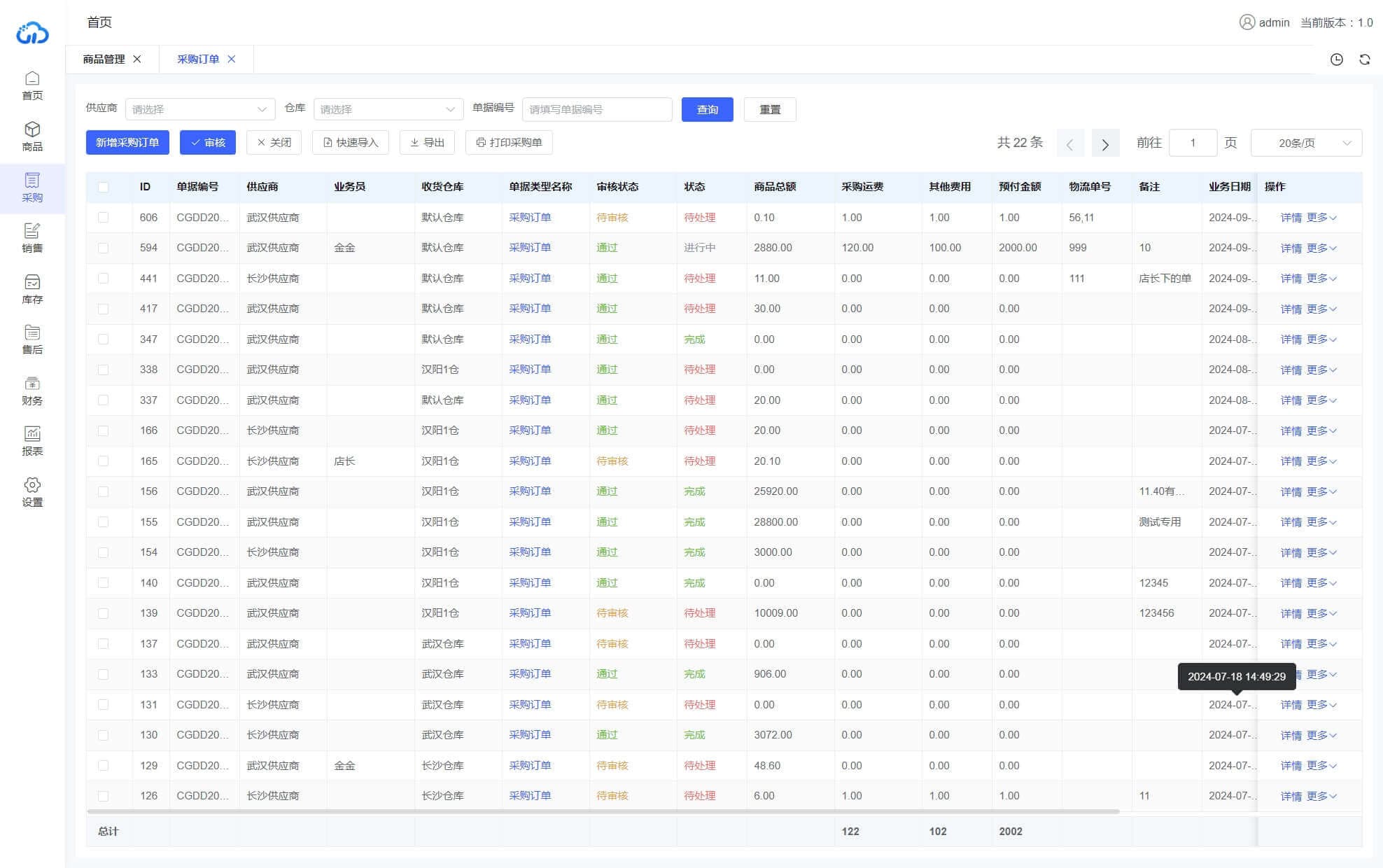Click the 前往 page number input
The height and width of the screenshot is (868, 1383).
pyautogui.click(x=1193, y=143)
